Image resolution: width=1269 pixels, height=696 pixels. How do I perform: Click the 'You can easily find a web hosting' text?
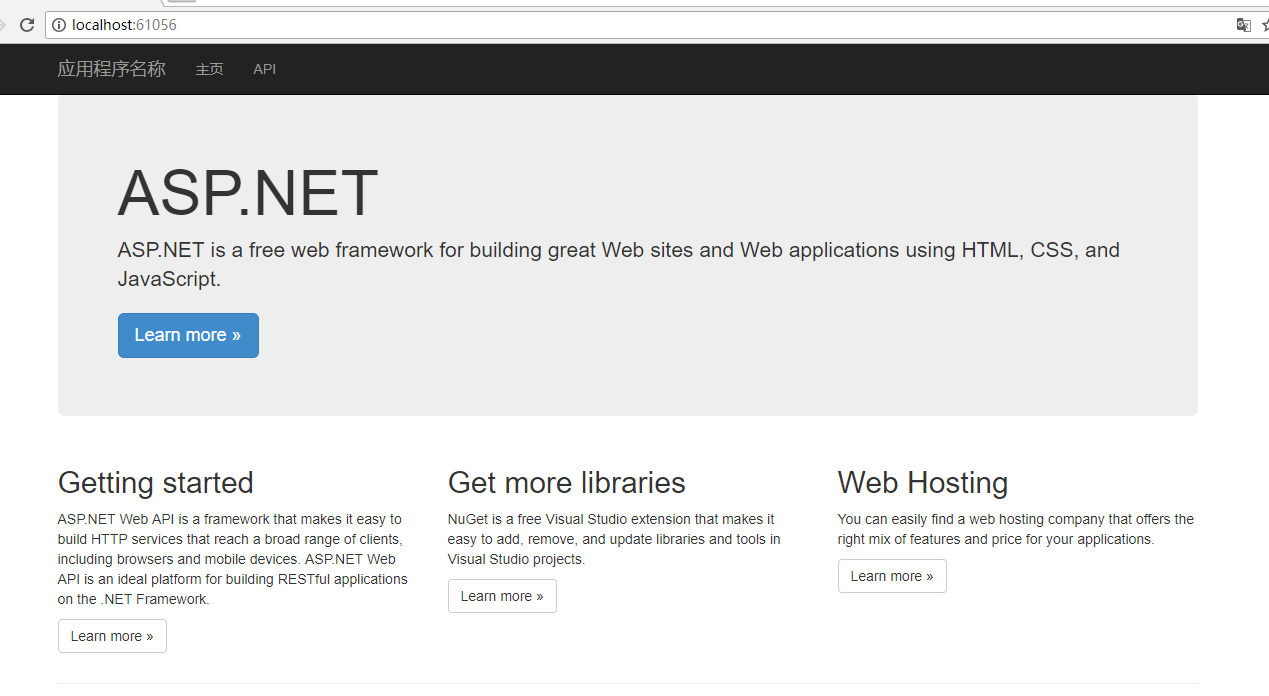[1016, 529]
